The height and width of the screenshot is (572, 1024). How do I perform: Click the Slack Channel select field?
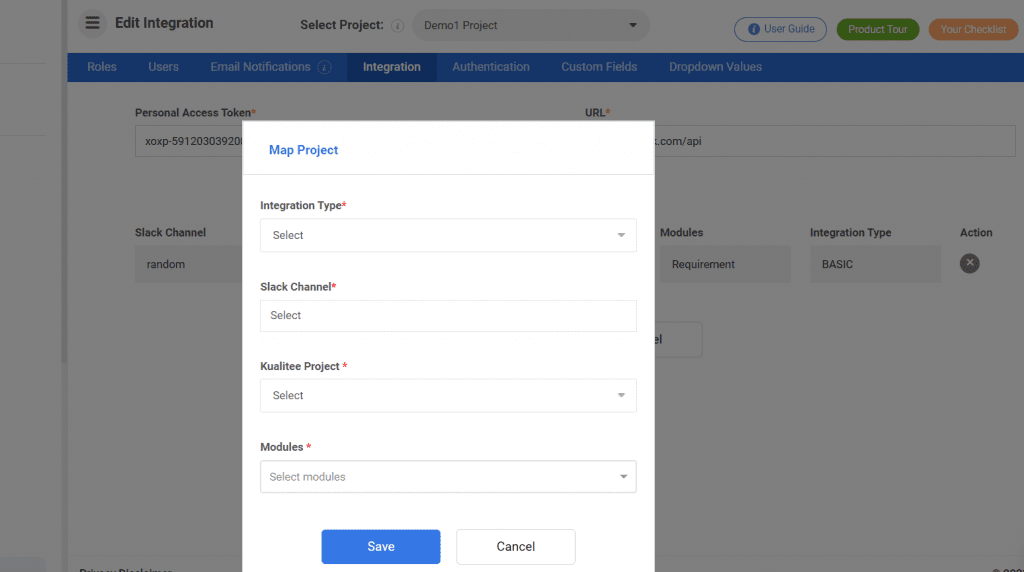(x=448, y=315)
